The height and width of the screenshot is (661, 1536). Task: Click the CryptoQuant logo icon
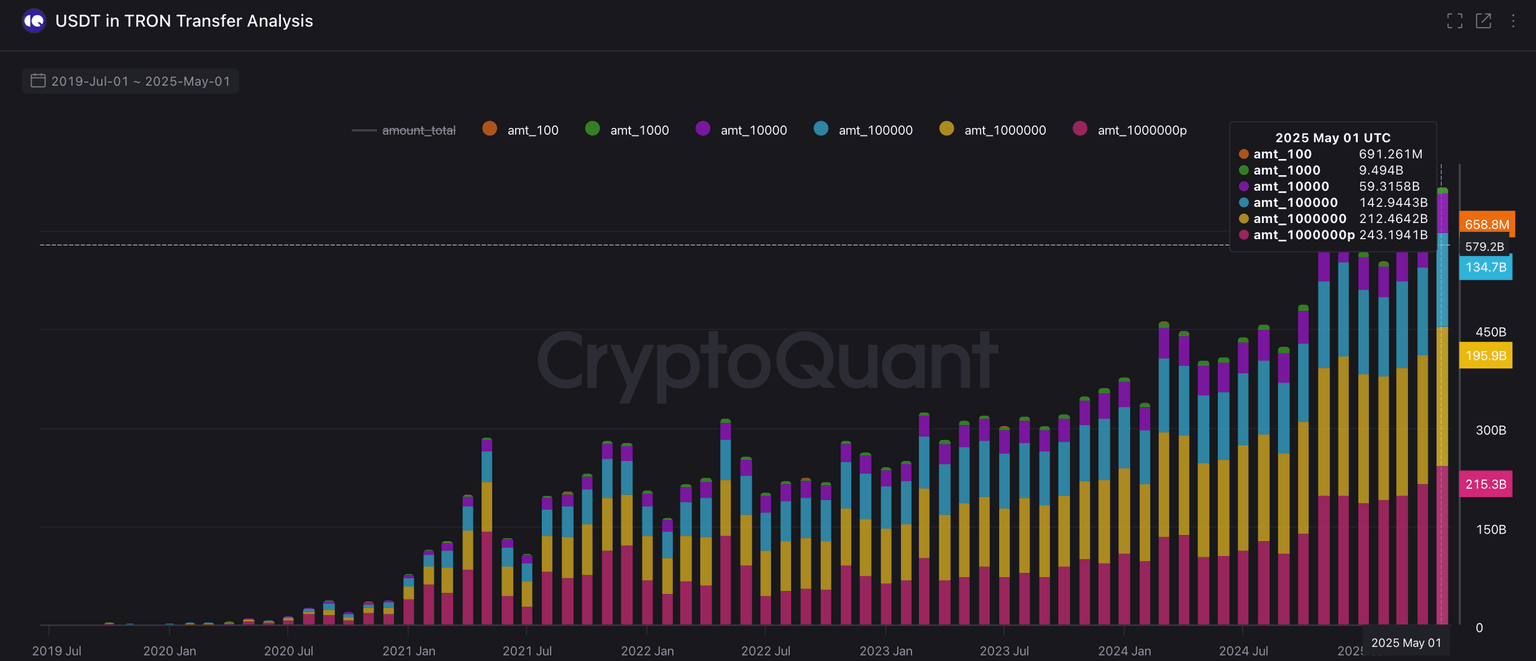pos(34,21)
